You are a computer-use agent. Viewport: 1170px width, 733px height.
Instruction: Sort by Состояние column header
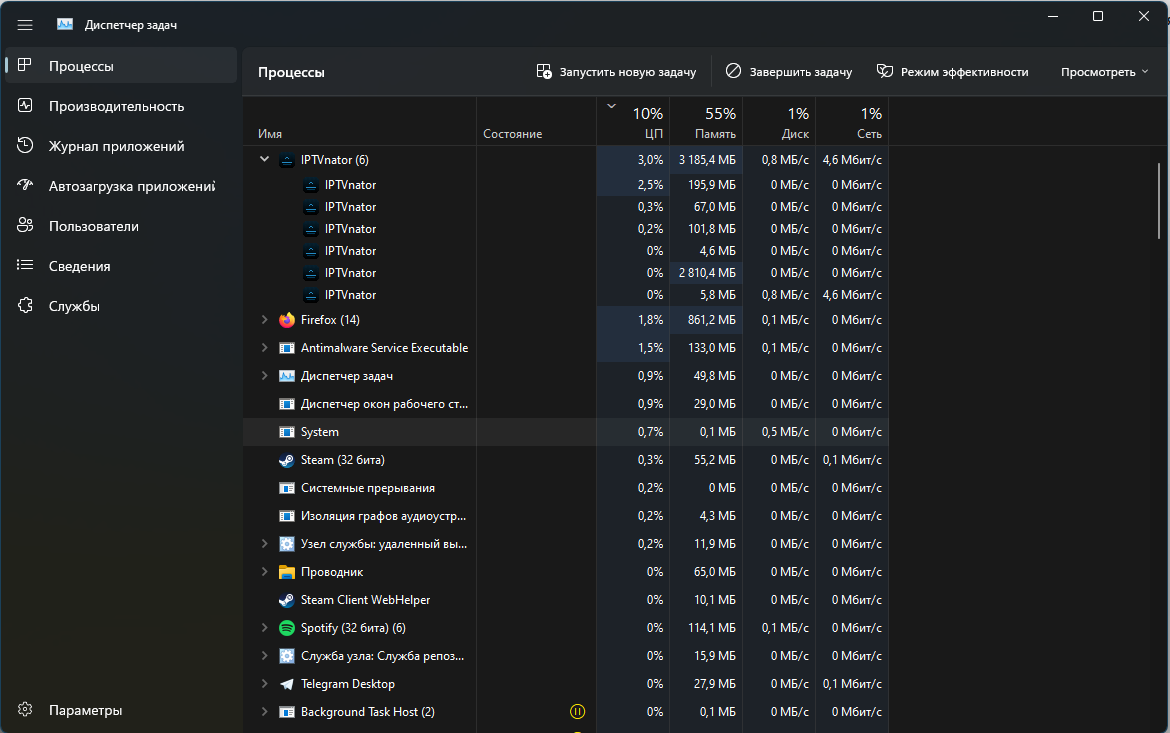coord(536,121)
